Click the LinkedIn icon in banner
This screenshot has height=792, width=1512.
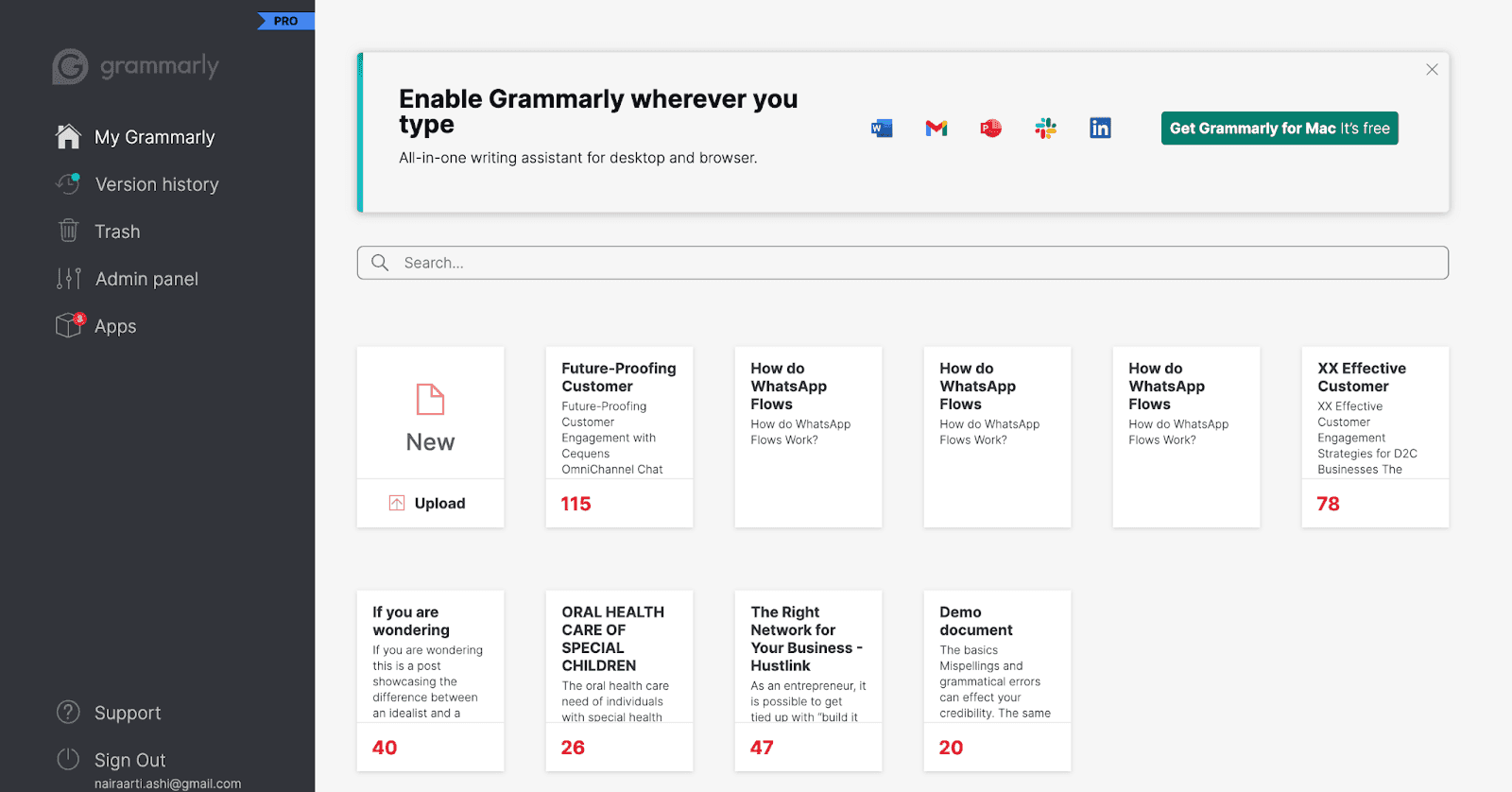pyautogui.click(x=1100, y=129)
